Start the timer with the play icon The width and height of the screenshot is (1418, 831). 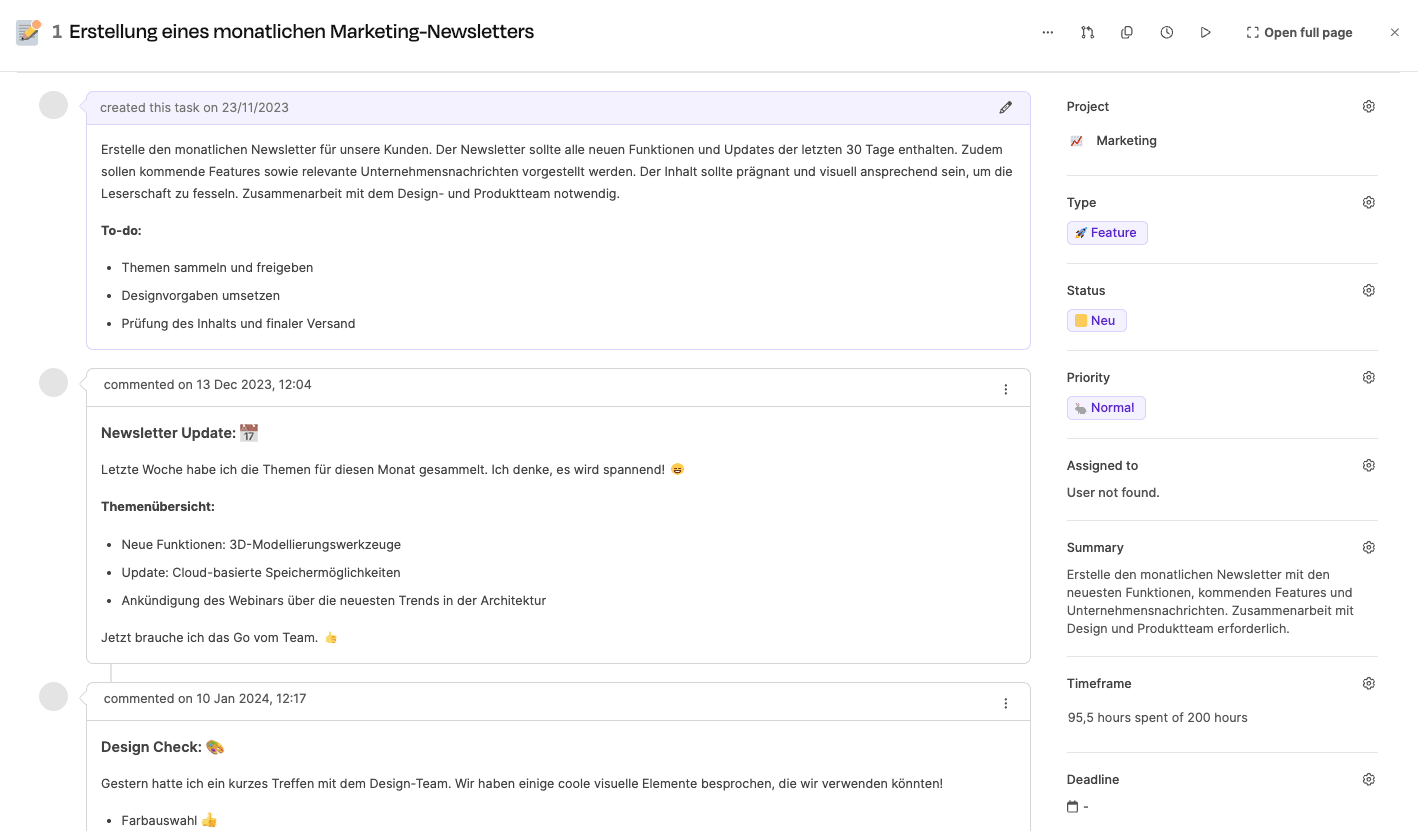point(1206,32)
